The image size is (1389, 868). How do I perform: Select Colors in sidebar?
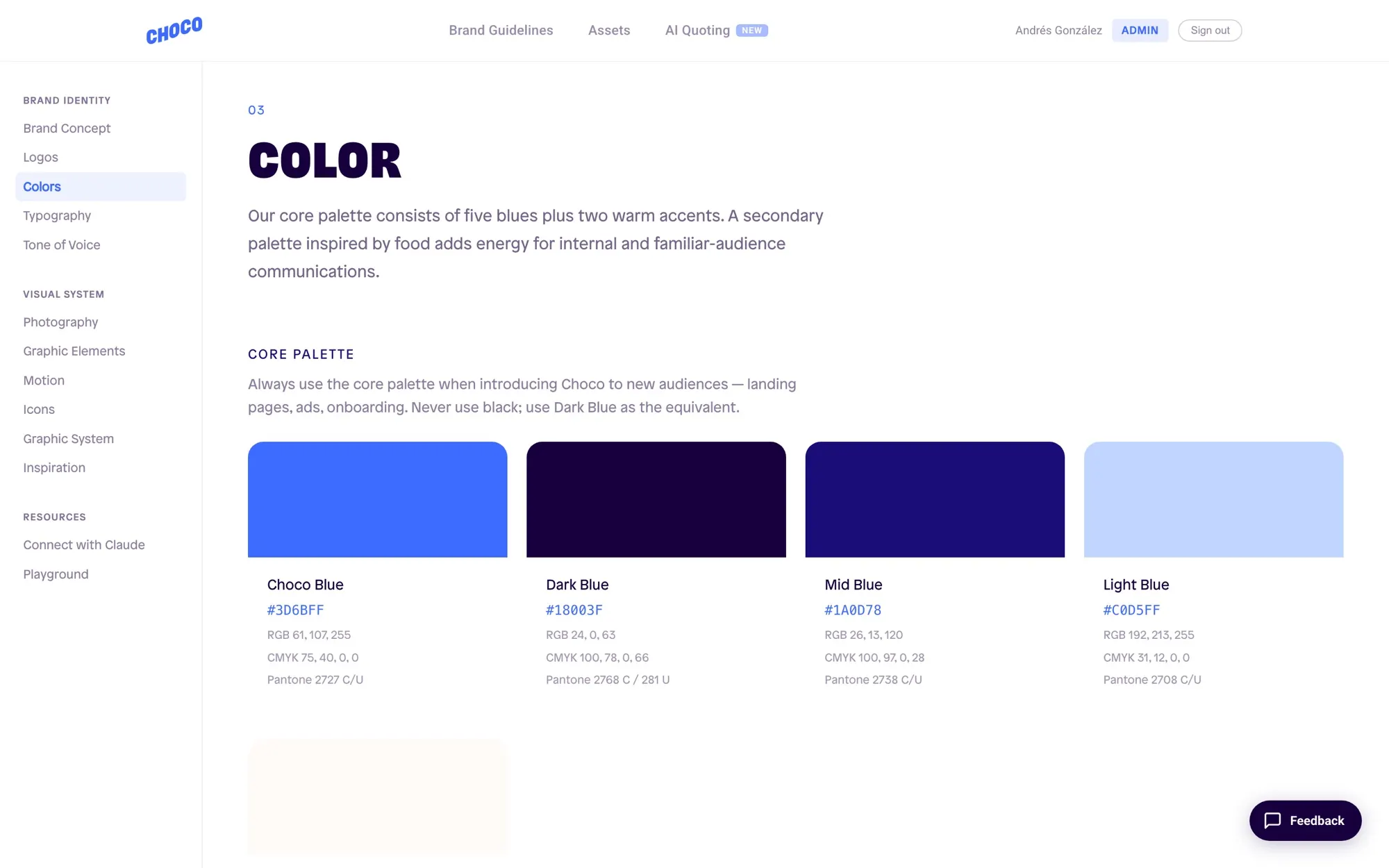click(x=101, y=187)
